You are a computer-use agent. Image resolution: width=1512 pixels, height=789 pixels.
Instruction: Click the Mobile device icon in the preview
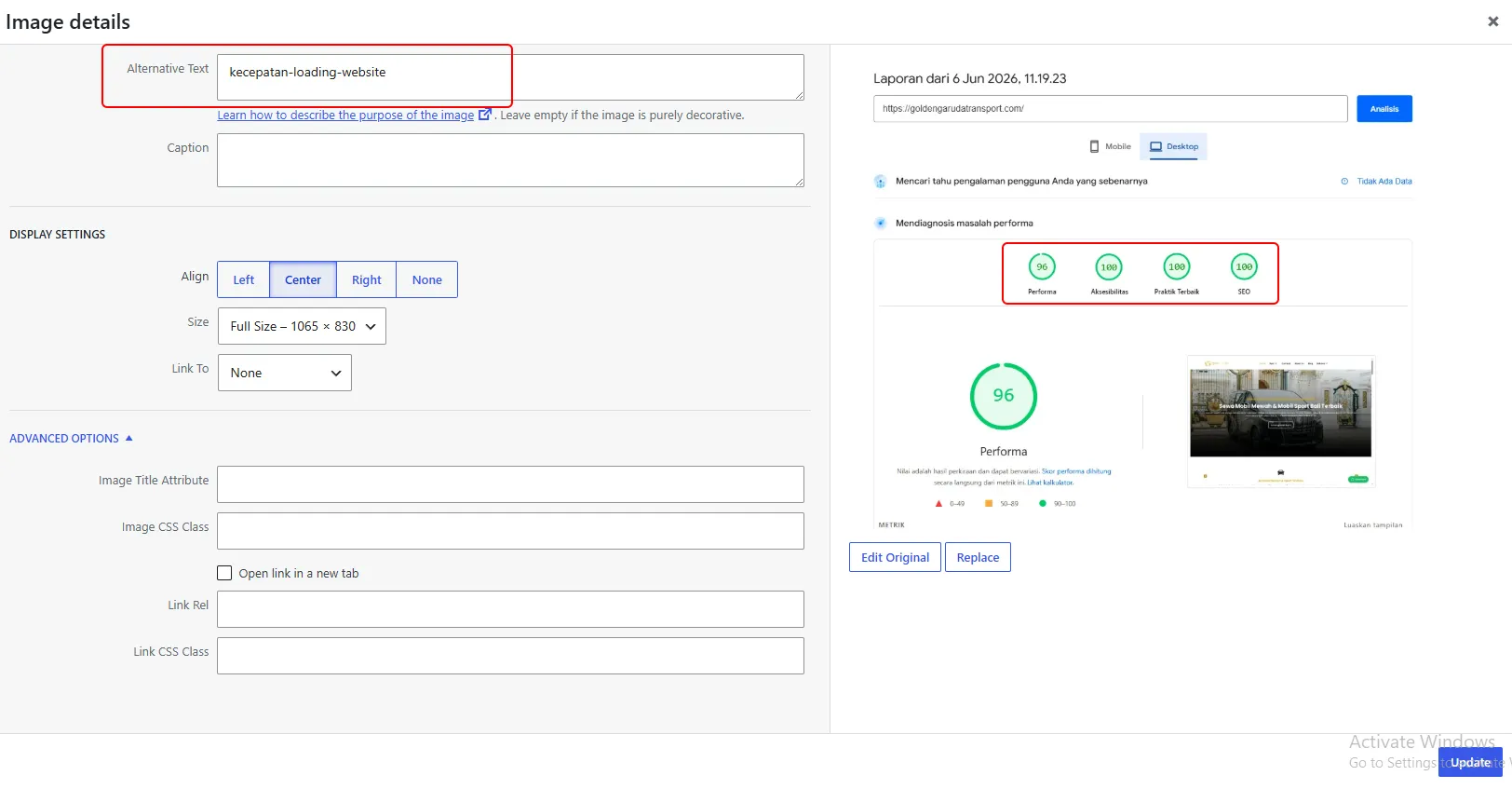[1095, 146]
